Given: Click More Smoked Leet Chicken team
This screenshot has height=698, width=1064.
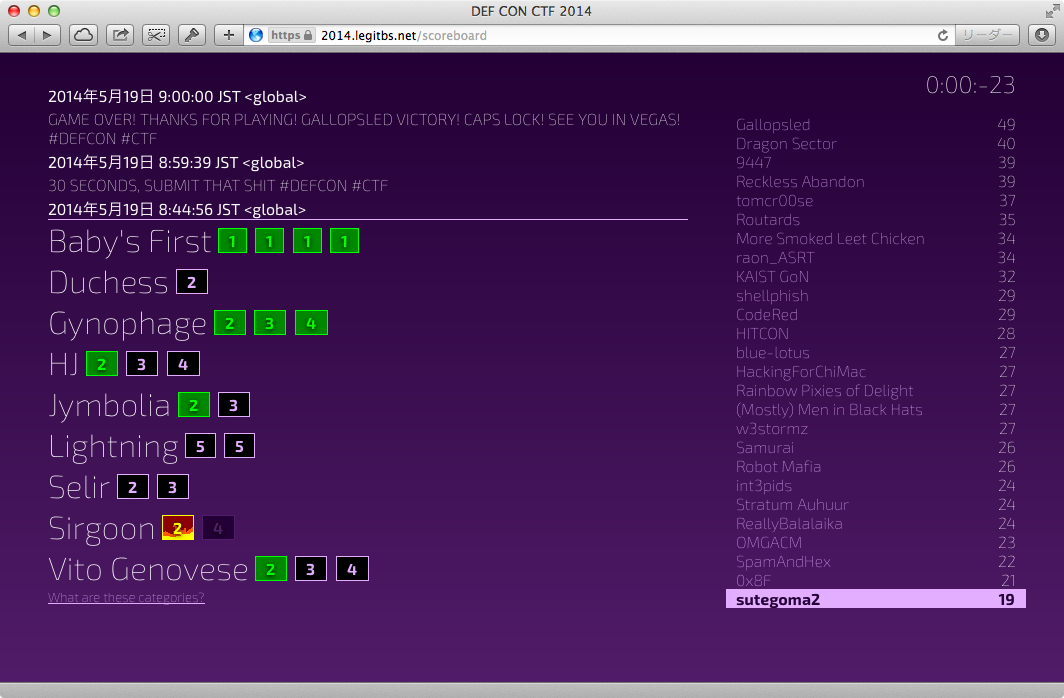Looking at the screenshot, I should click(x=830, y=239).
